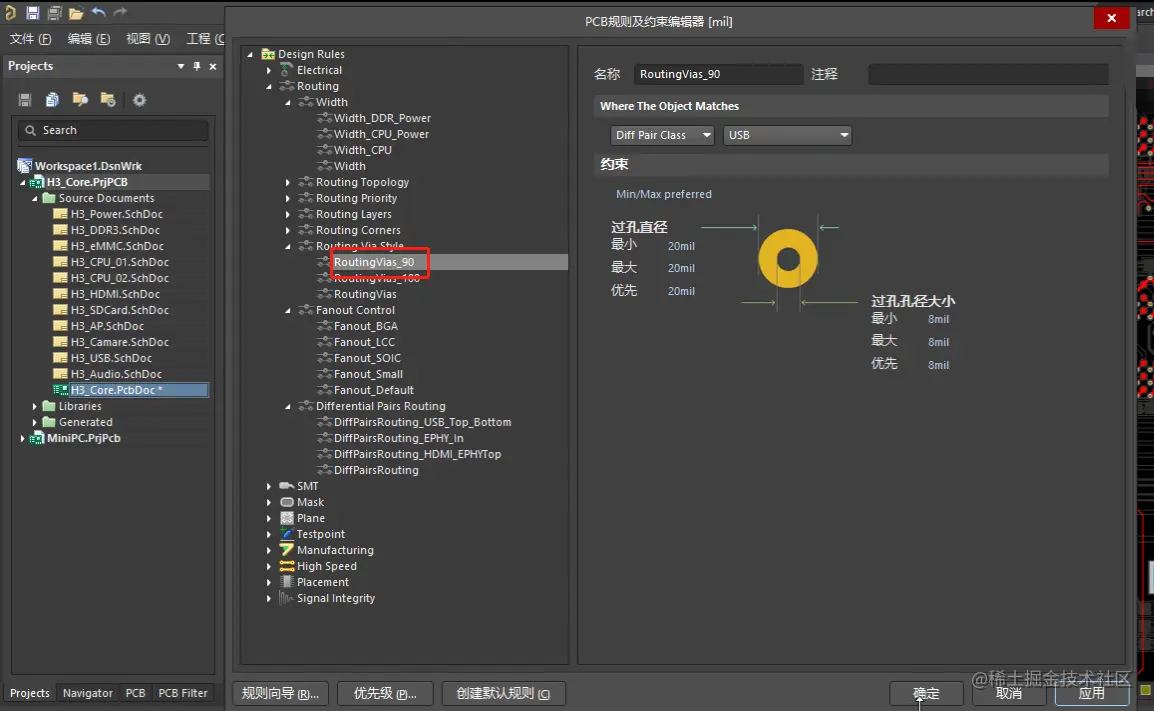This screenshot has width=1154, height=711.
Task: Click the Projects panel pin icon
Action: (197, 66)
